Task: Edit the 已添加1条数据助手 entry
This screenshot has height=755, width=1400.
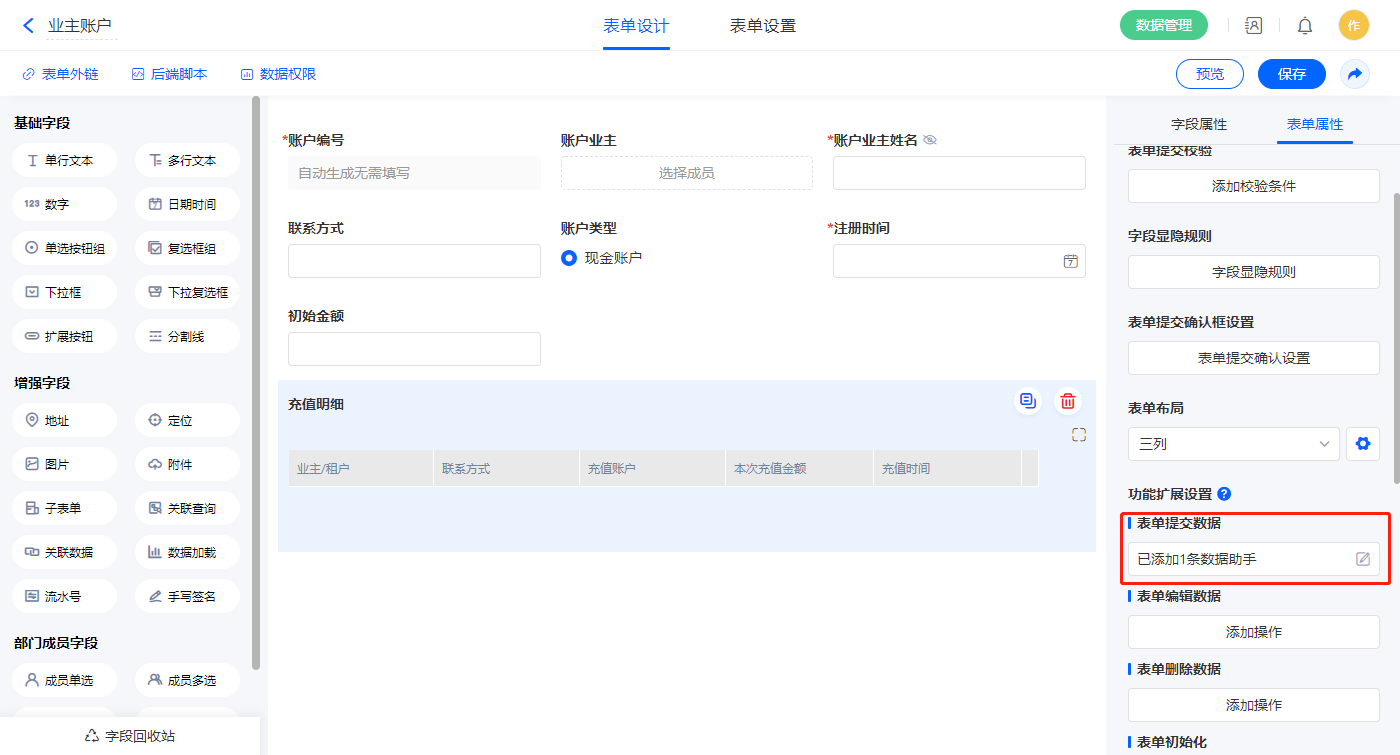Action: (1362, 559)
